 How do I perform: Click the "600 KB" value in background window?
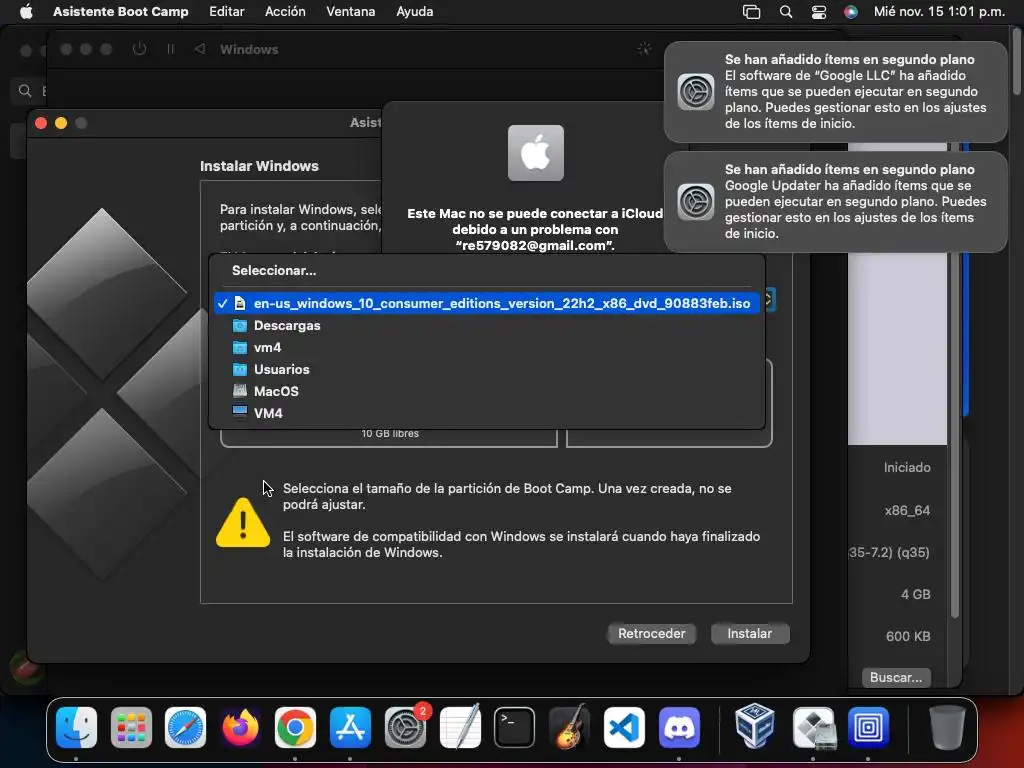(908, 636)
